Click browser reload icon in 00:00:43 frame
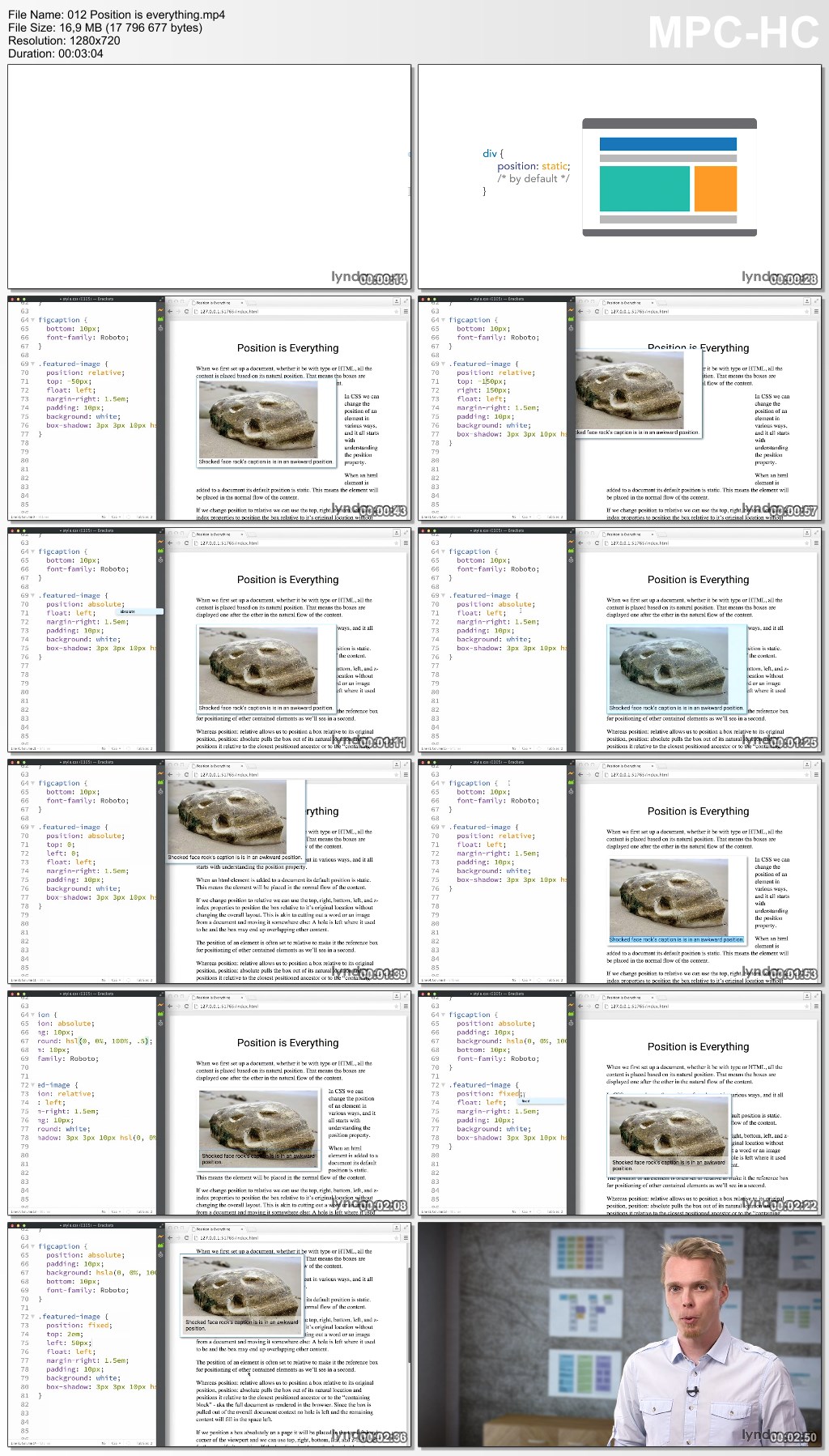This screenshot has height=1456, width=829. click(x=186, y=311)
